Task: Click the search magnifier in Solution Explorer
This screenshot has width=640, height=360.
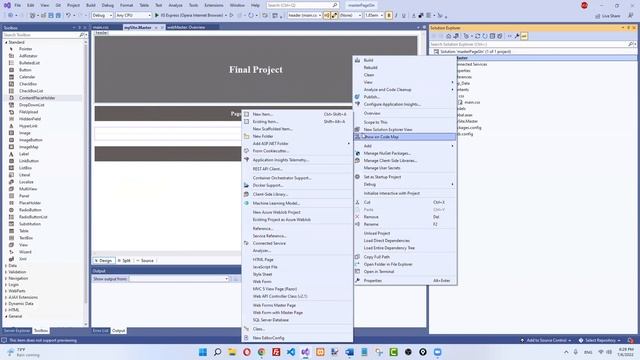Action: [x=631, y=44]
